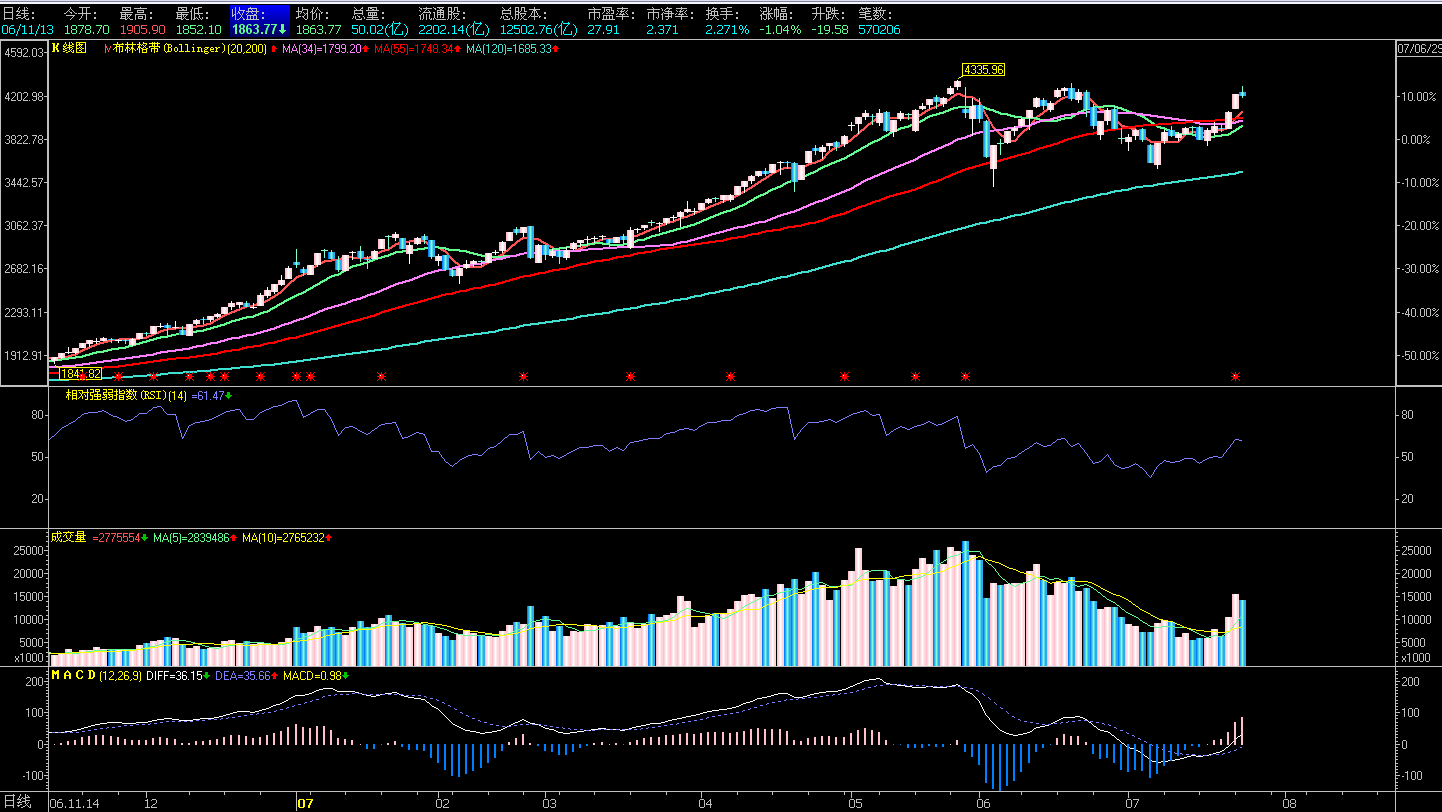Click the 1912.91 price axis label
The height and width of the screenshot is (812, 1442).
click(24, 356)
